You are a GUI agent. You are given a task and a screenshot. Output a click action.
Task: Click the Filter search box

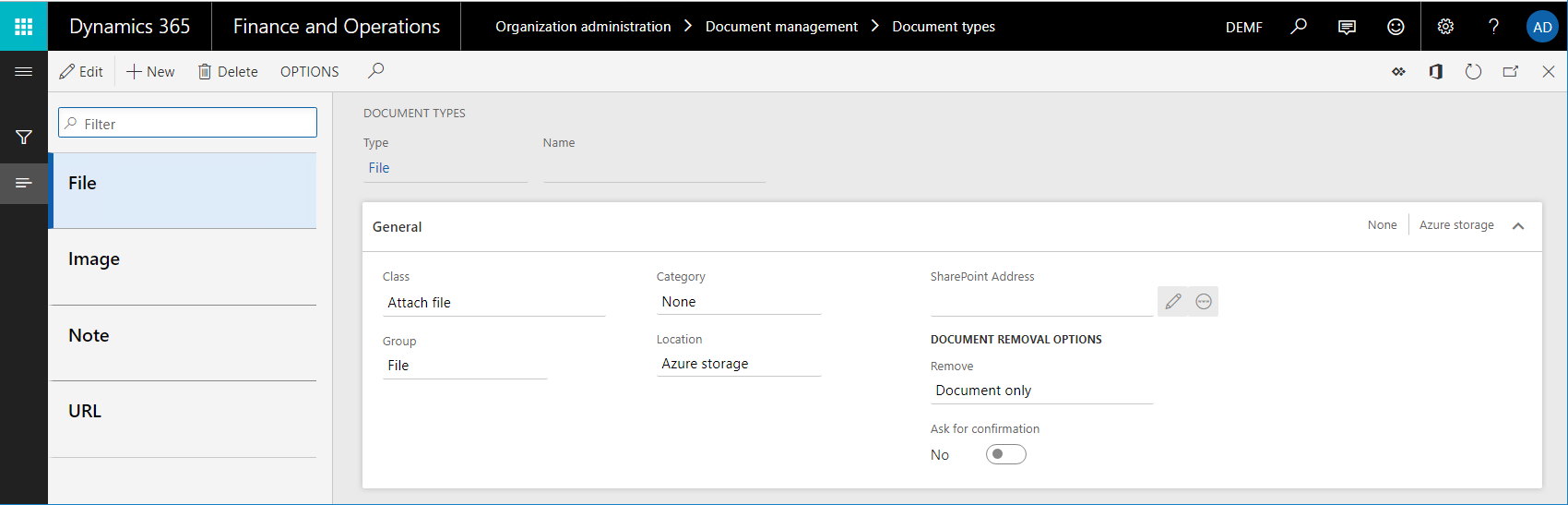click(x=187, y=123)
